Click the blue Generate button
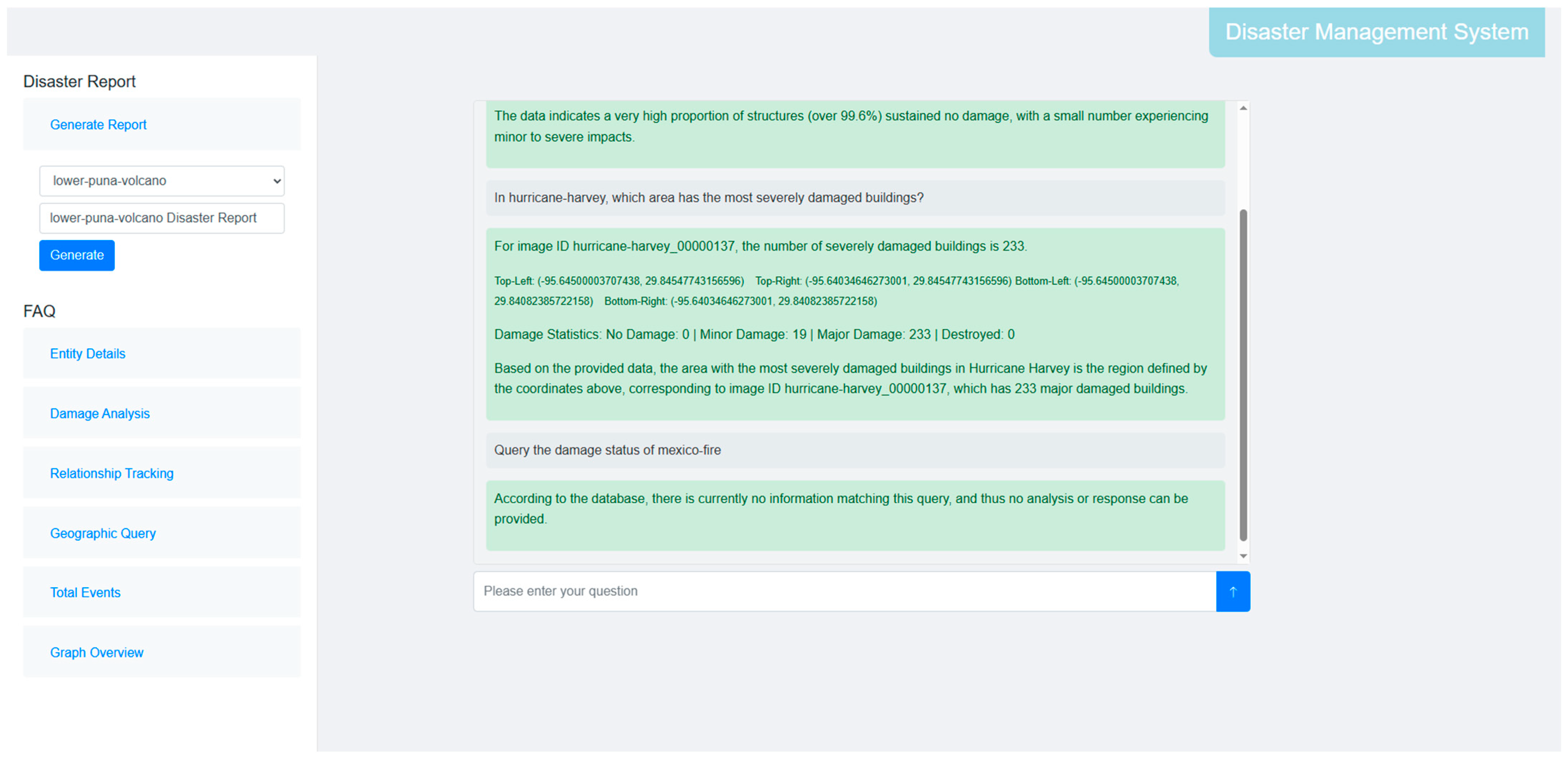 click(77, 255)
